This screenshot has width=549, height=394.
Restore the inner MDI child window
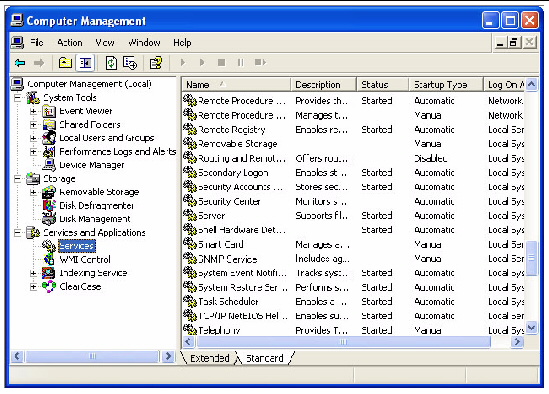click(x=514, y=43)
